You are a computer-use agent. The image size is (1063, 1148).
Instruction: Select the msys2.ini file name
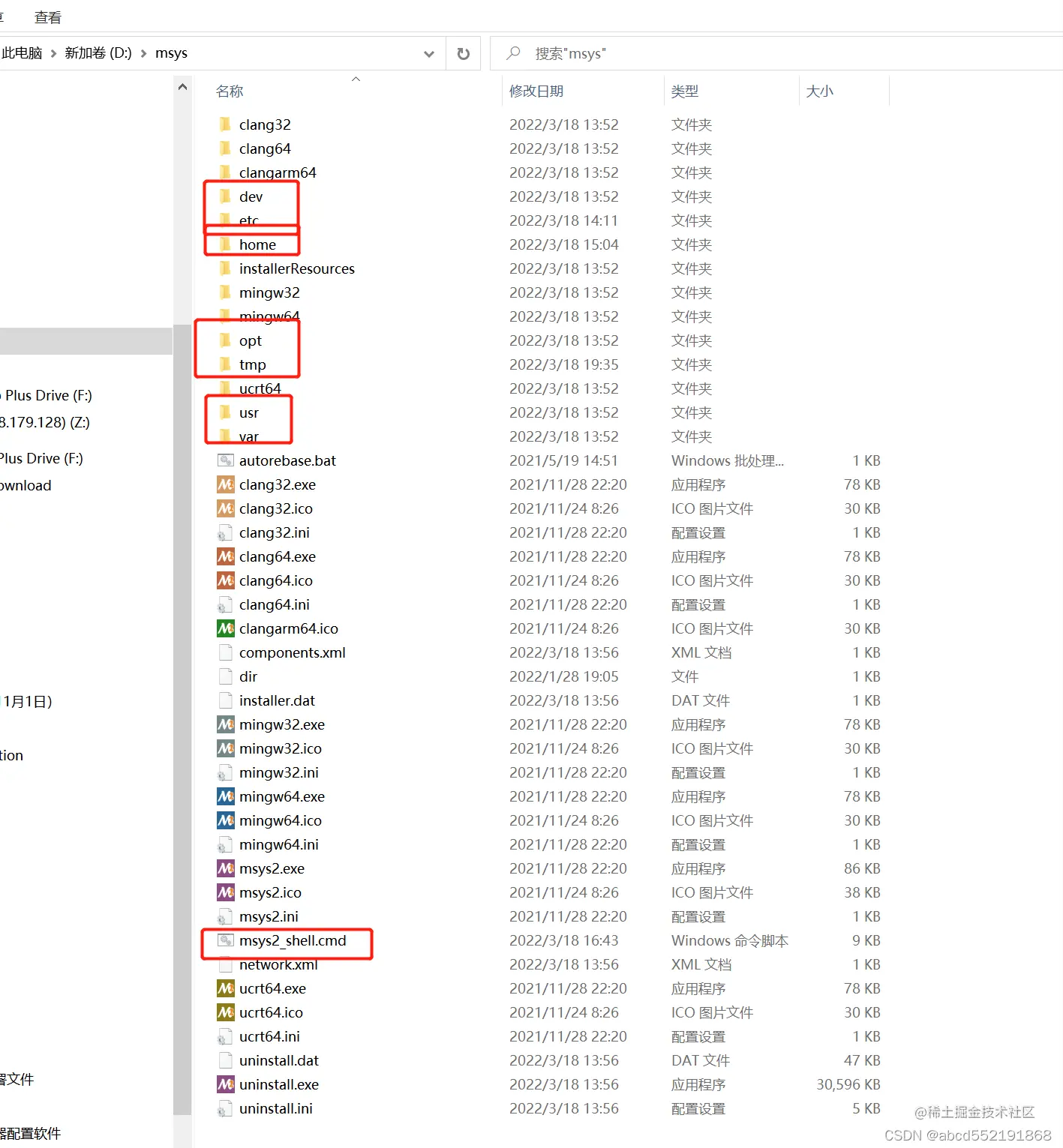pyautogui.click(x=269, y=916)
